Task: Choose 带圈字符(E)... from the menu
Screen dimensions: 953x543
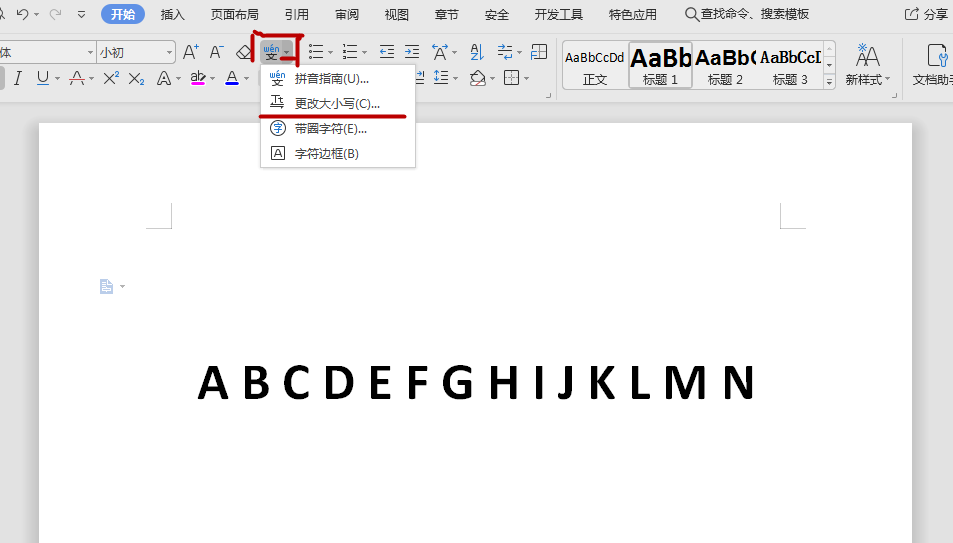Action: [x=337, y=129]
